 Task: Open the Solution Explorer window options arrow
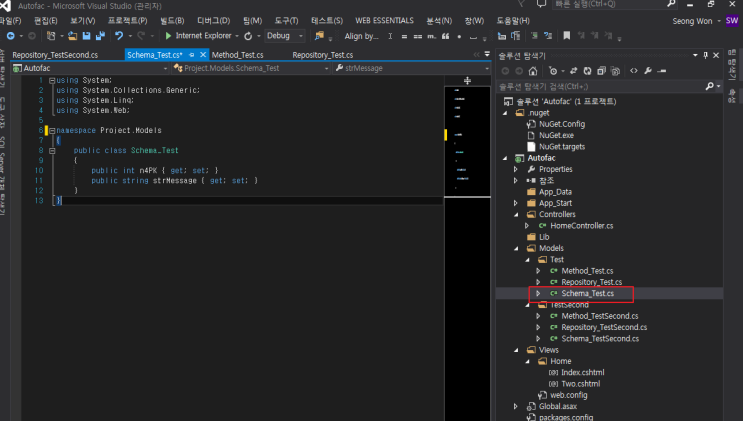pos(695,55)
